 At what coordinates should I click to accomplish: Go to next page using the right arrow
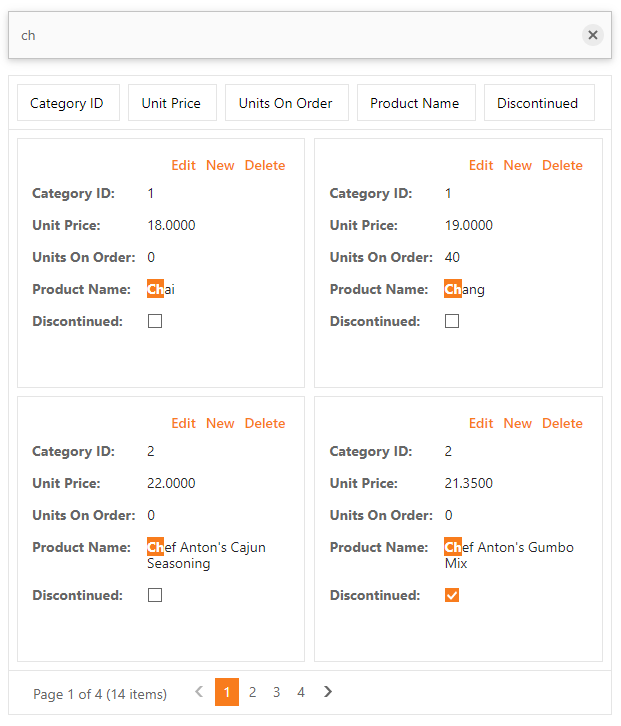tap(328, 692)
